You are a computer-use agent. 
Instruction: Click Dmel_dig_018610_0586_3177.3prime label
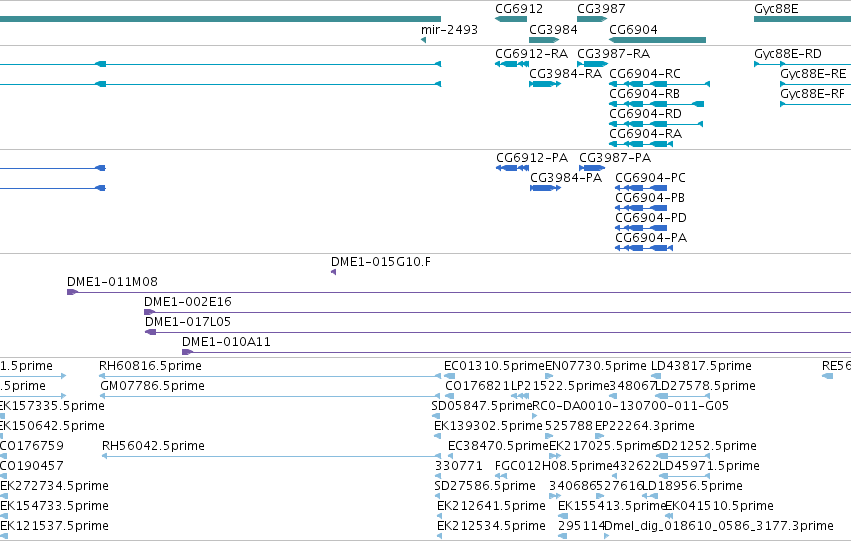719,526
